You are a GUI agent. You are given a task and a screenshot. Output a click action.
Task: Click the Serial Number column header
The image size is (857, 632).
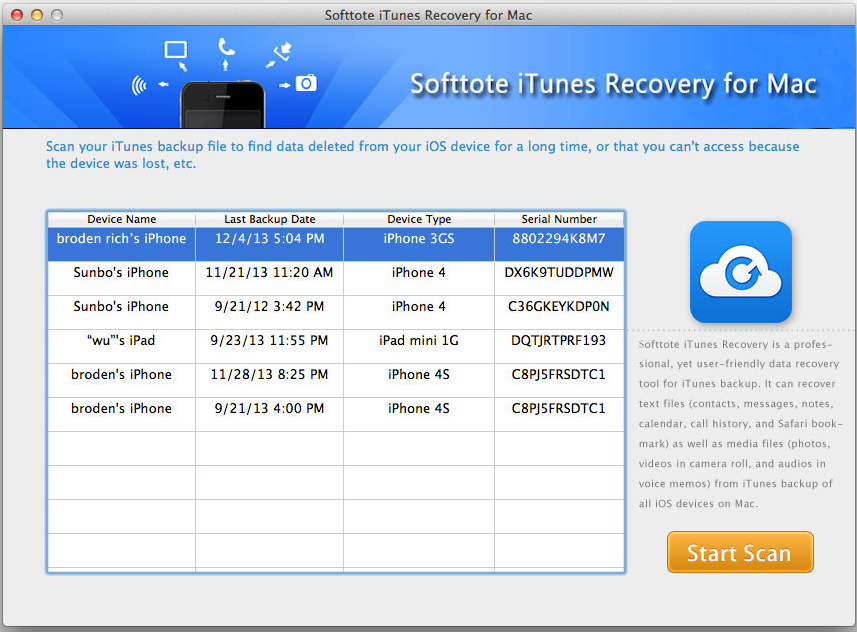point(559,219)
